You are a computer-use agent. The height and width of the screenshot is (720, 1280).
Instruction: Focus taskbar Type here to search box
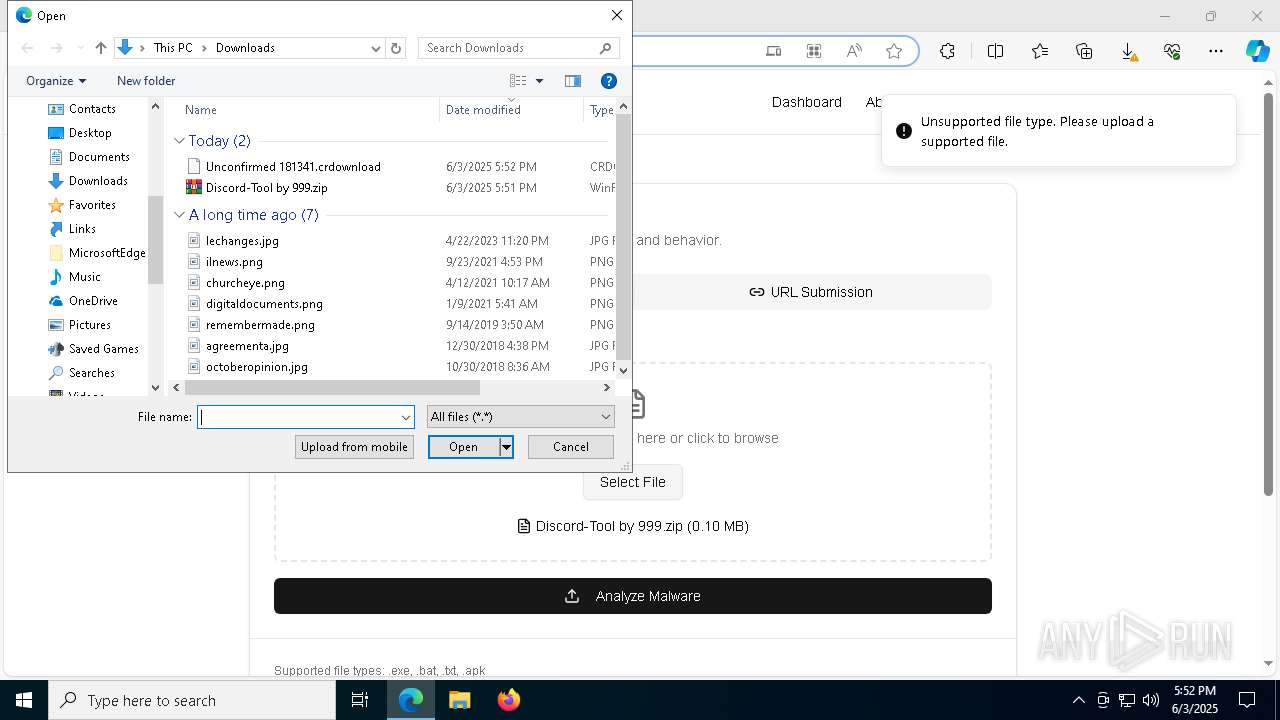tap(192, 700)
